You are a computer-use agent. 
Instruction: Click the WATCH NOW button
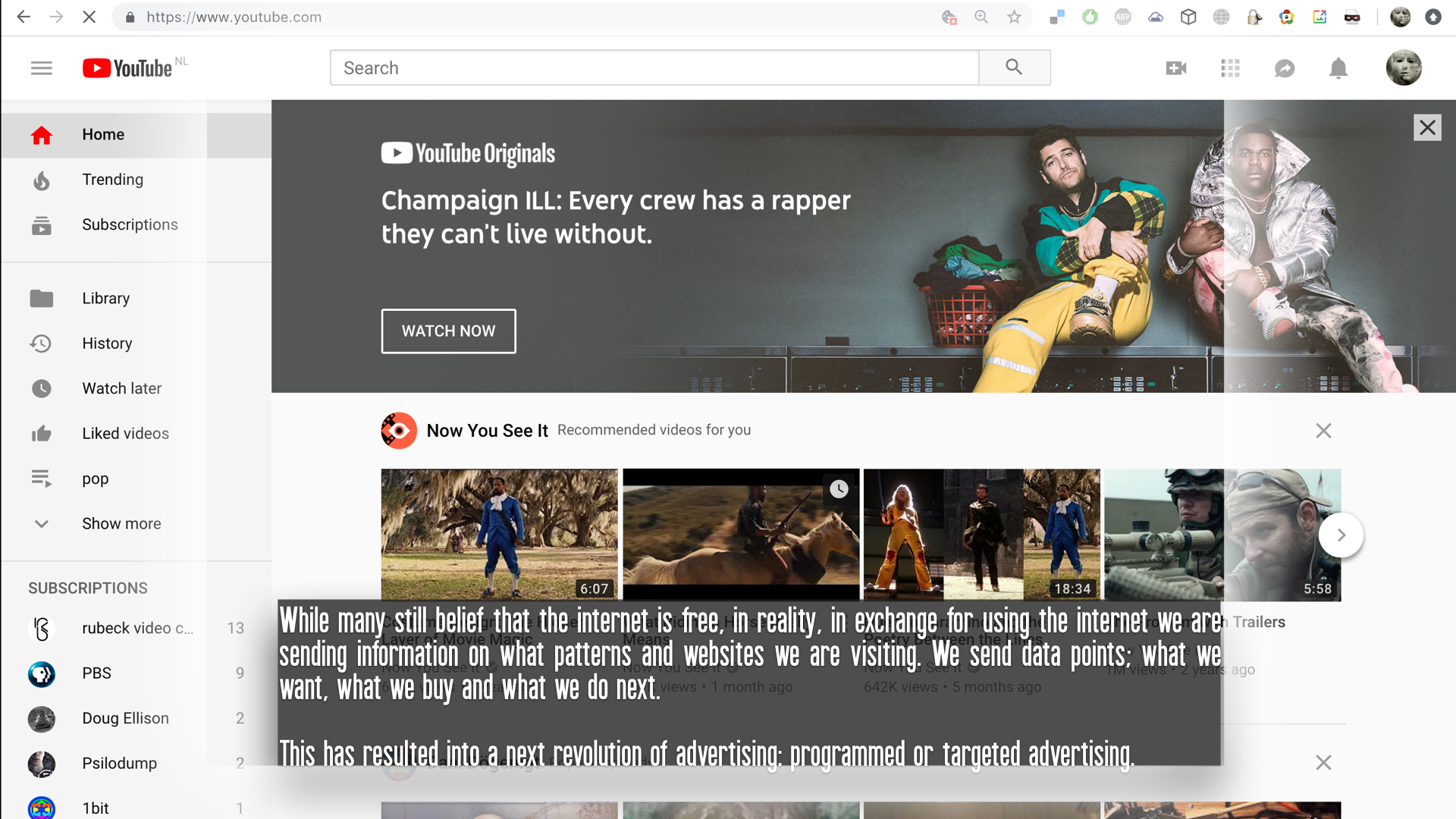click(x=448, y=331)
